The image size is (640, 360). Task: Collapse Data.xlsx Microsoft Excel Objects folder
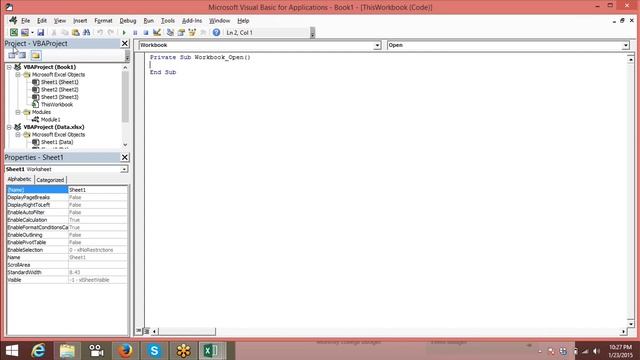(18, 135)
